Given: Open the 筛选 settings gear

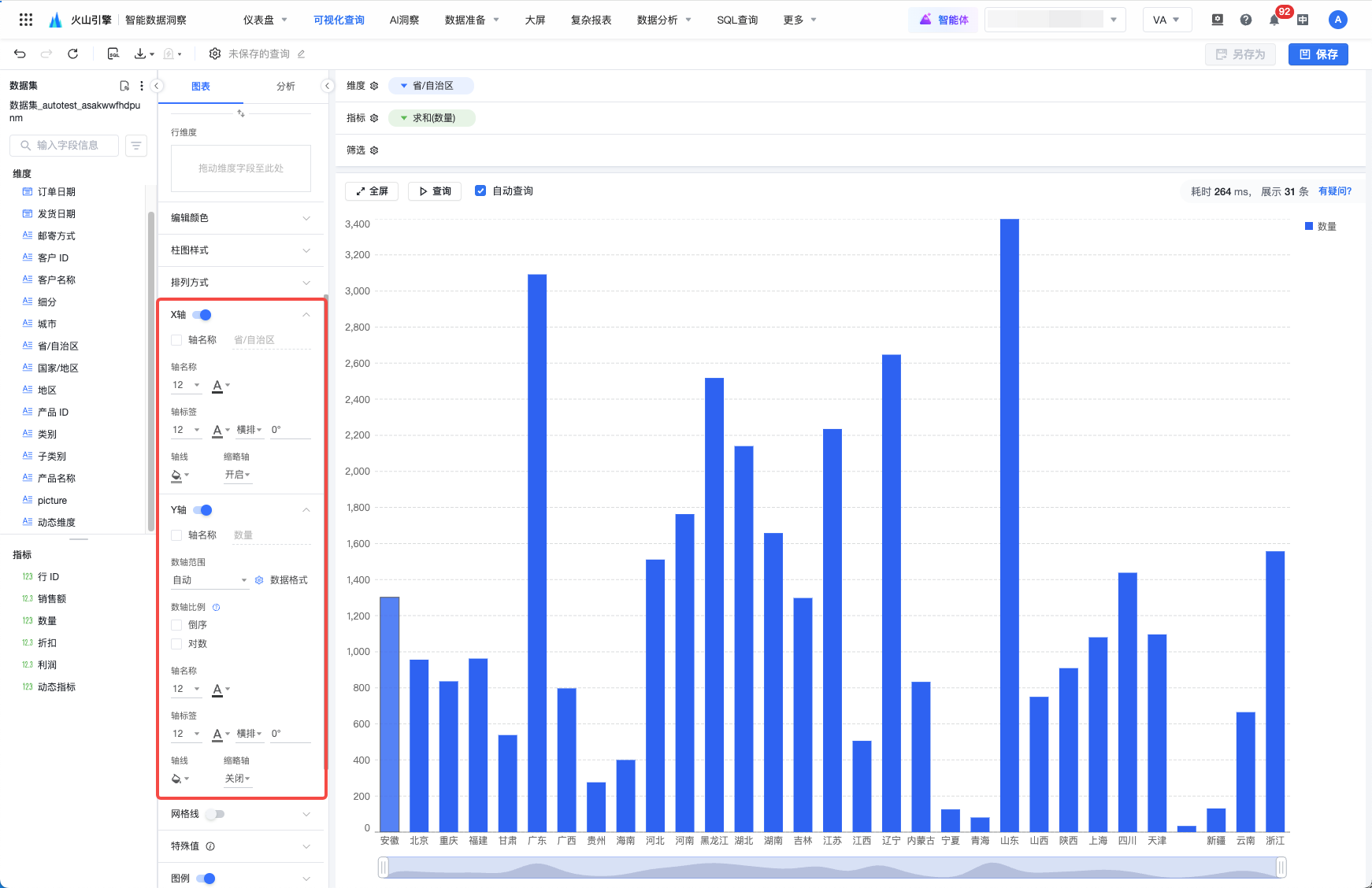Looking at the screenshot, I should pyautogui.click(x=374, y=150).
